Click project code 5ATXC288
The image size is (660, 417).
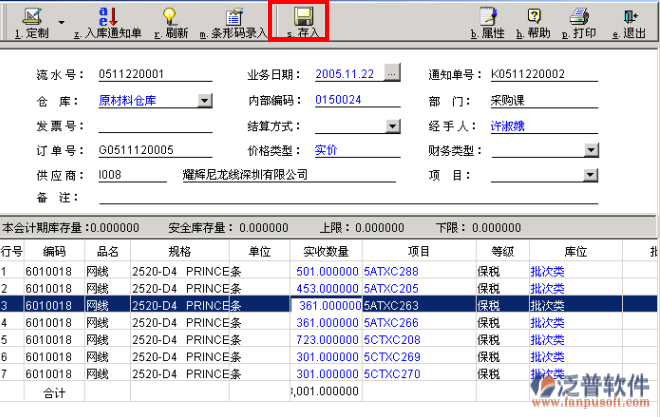391,271
